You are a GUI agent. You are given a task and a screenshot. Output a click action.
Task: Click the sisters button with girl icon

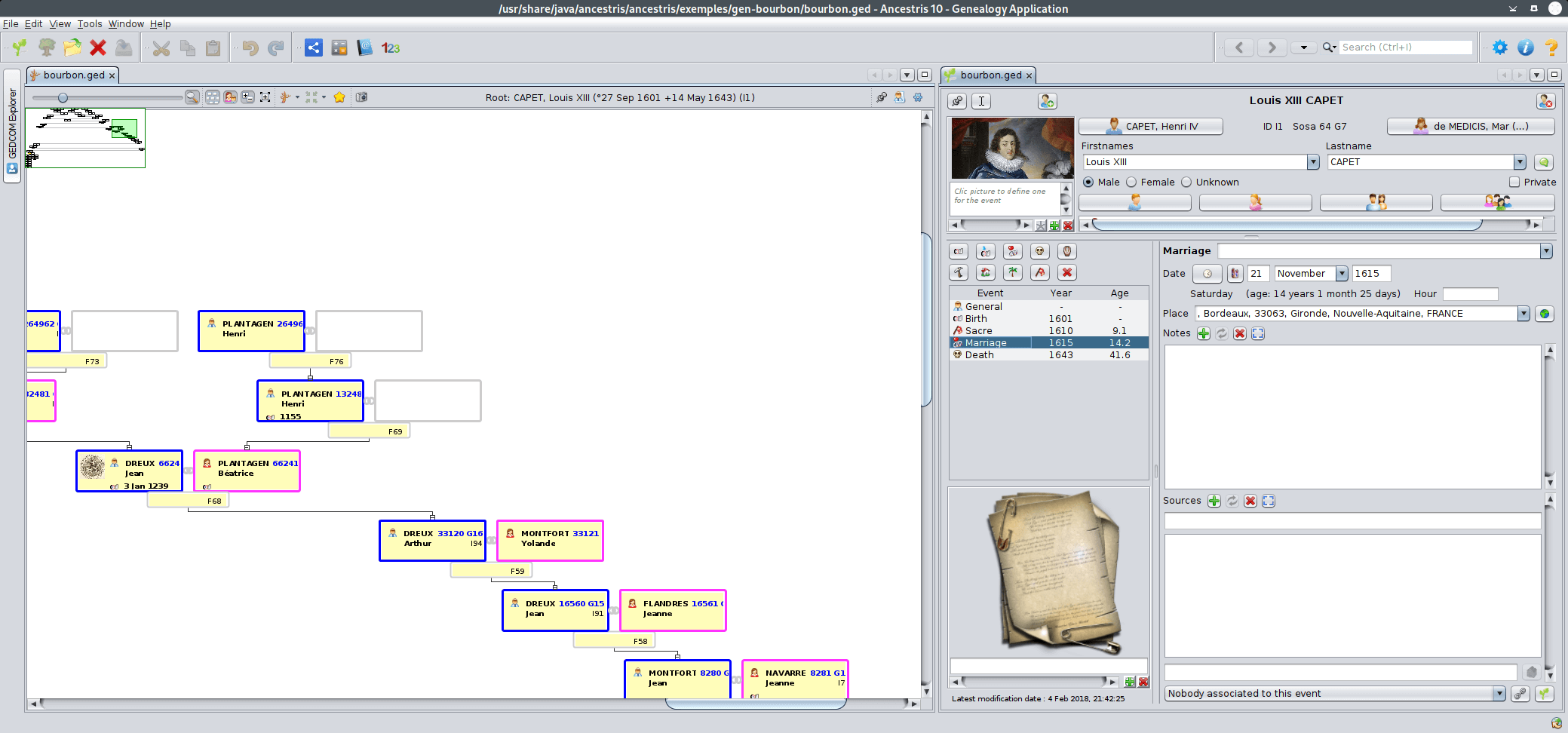tap(1256, 202)
